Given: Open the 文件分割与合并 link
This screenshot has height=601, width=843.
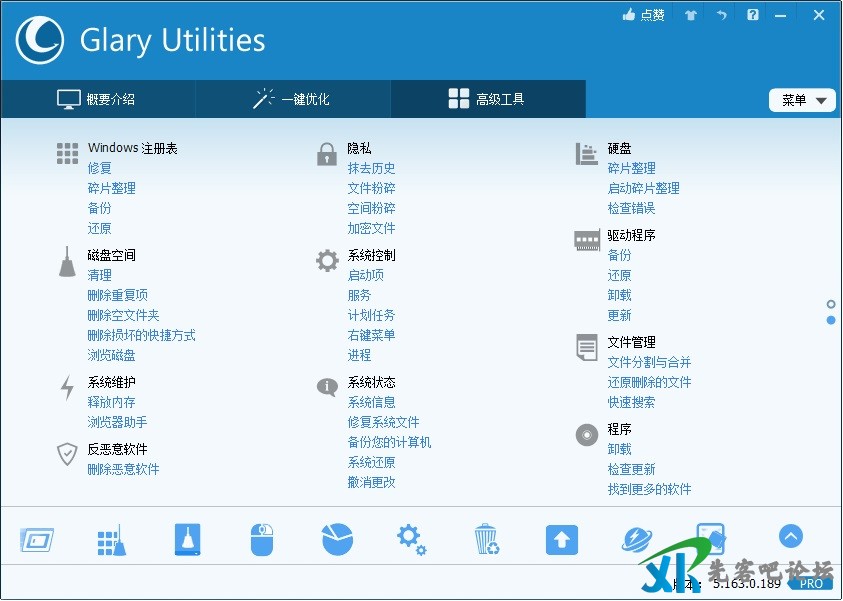Looking at the screenshot, I should (649, 362).
